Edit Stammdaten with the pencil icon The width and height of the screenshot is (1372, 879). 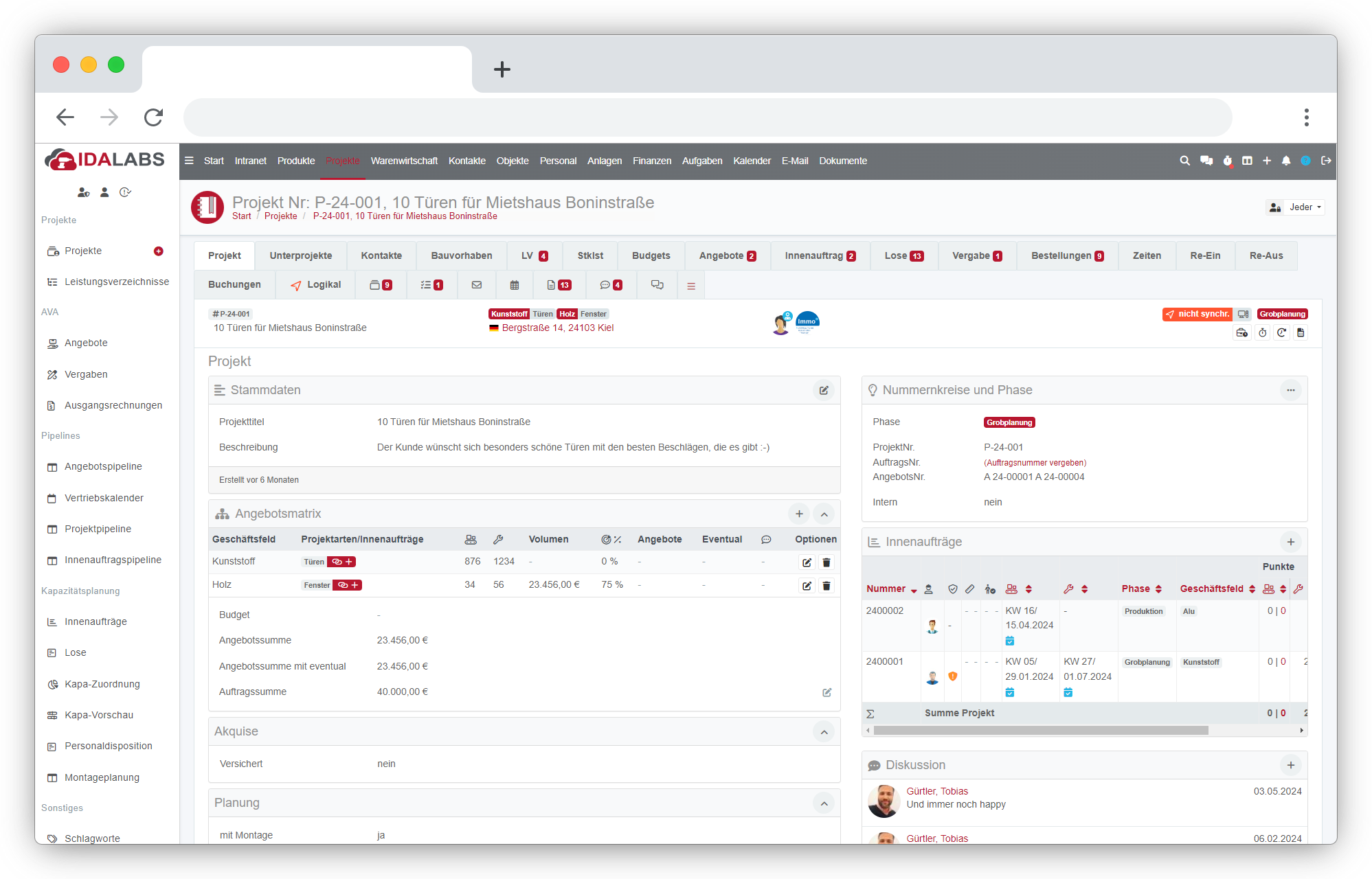(824, 390)
